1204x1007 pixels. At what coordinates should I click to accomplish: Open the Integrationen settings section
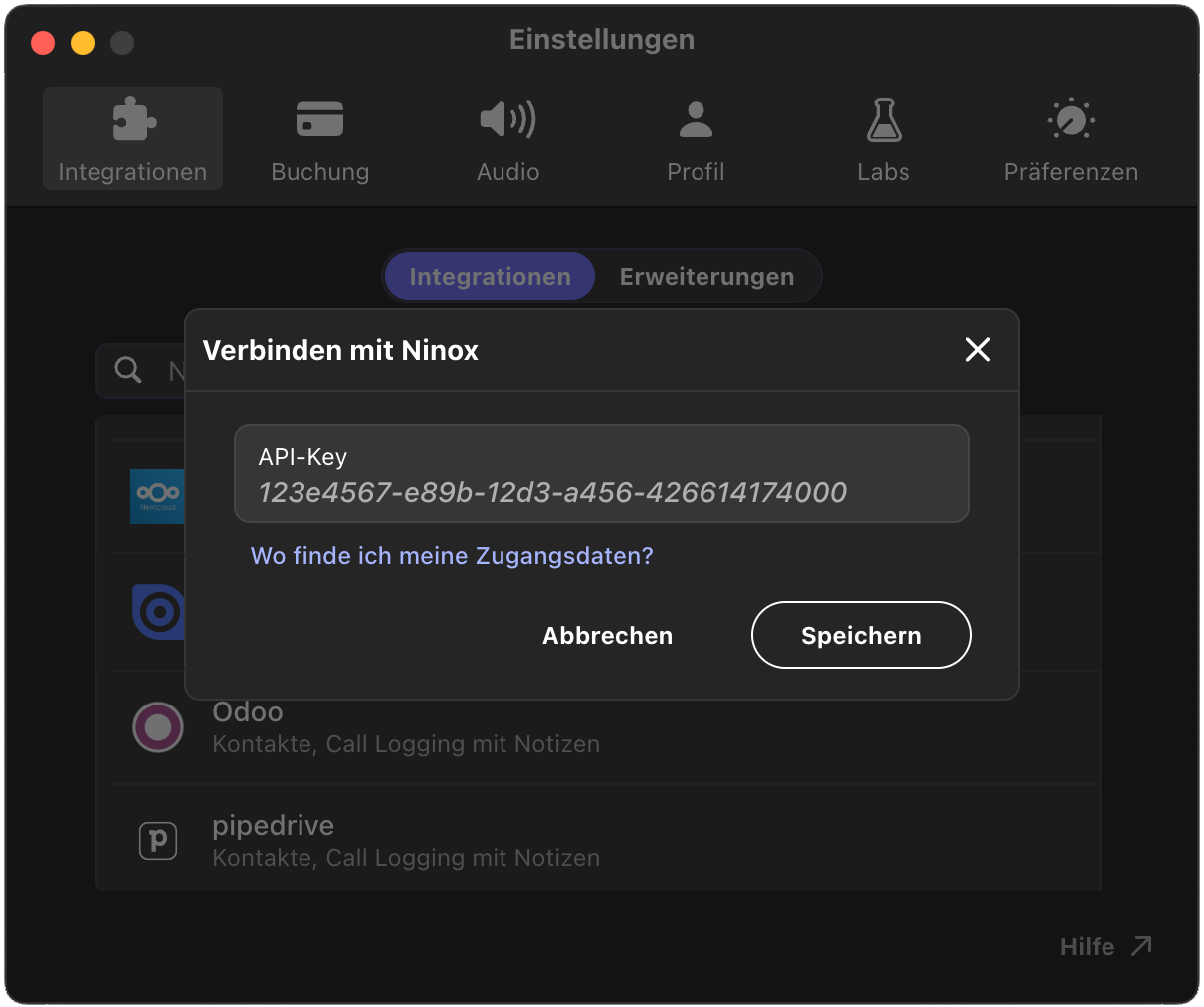tap(132, 137)
